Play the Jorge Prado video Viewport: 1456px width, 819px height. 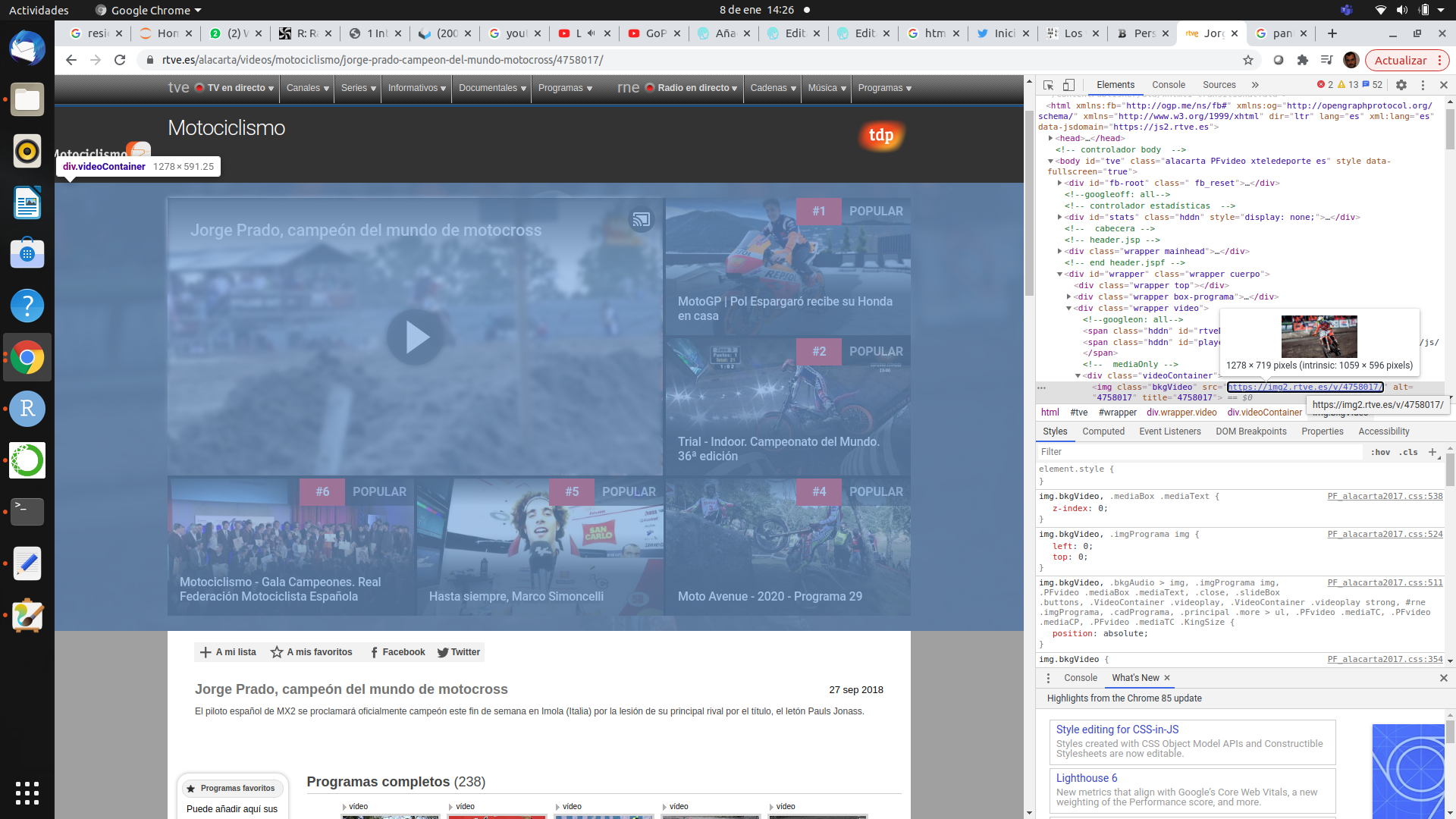tap(415, 337)
